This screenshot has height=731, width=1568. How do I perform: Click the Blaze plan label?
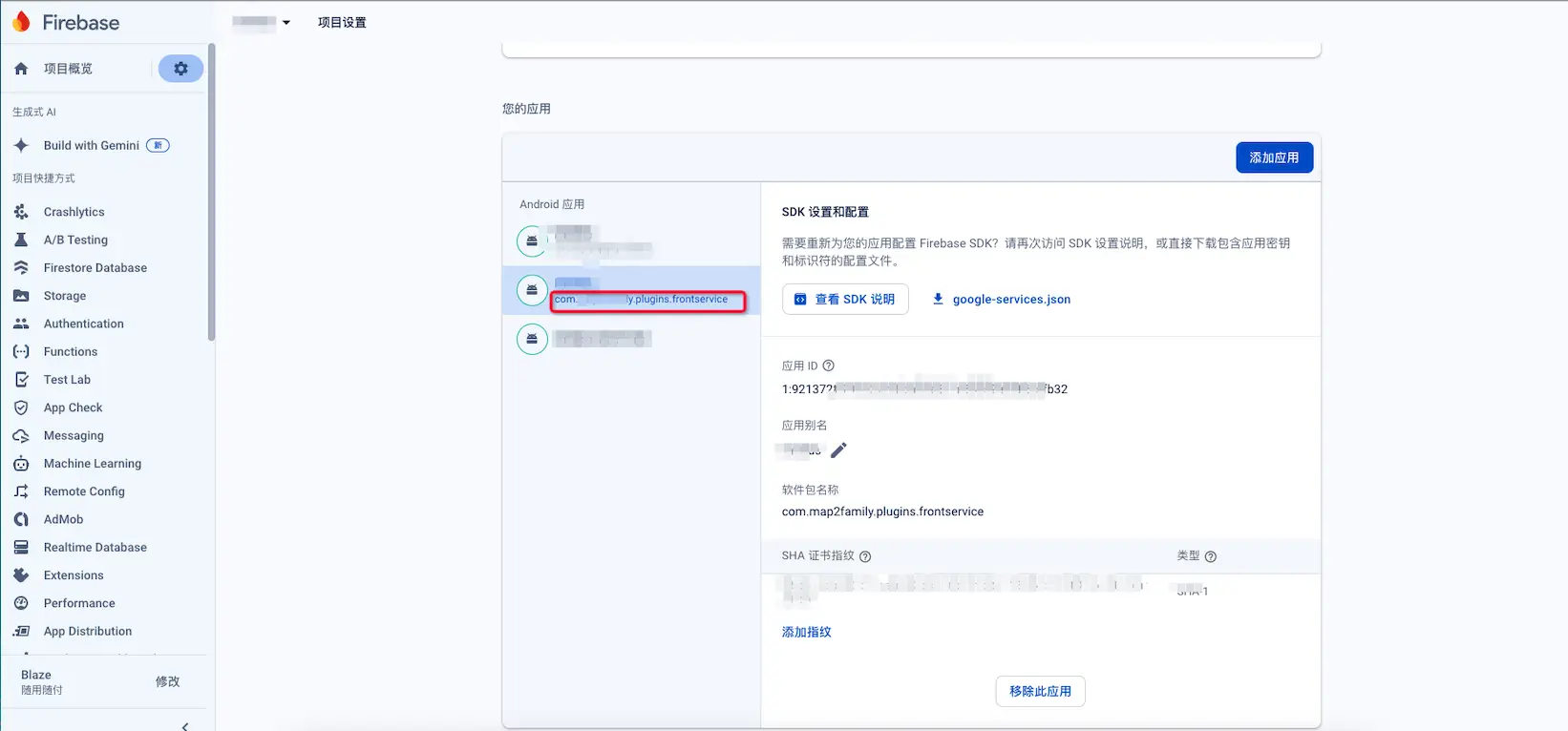(x=36, y=675)
